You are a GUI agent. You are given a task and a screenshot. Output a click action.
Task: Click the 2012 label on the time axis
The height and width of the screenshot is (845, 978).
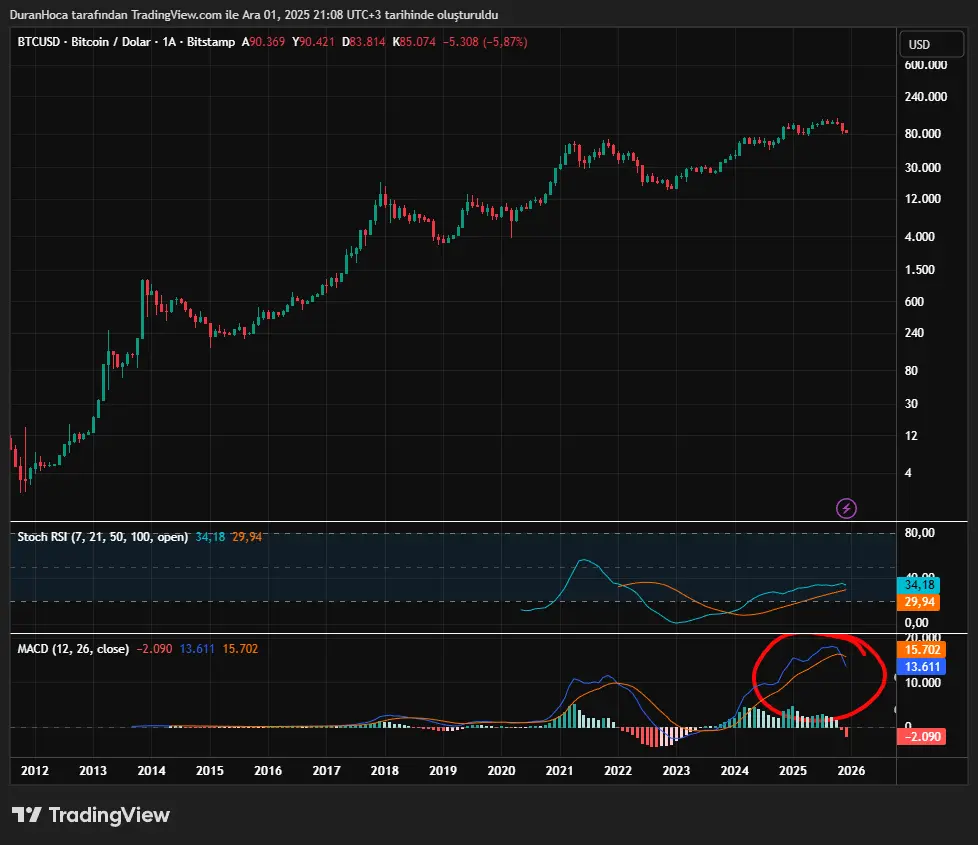coord(35,770)
